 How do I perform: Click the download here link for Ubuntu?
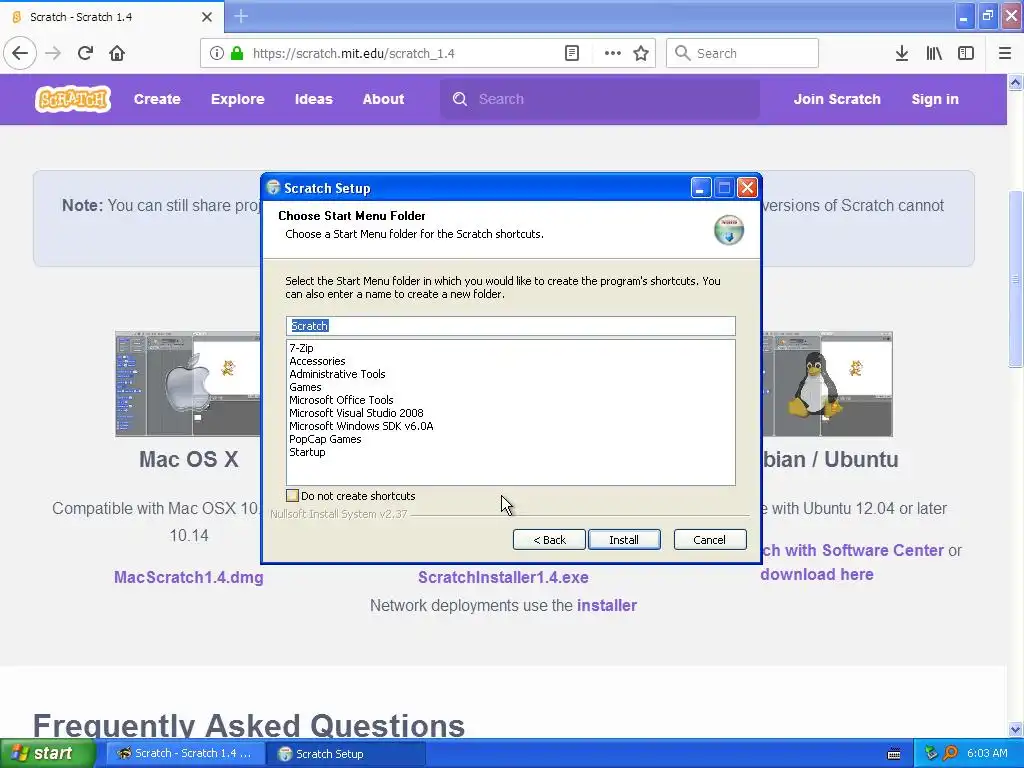click(817, 574)
